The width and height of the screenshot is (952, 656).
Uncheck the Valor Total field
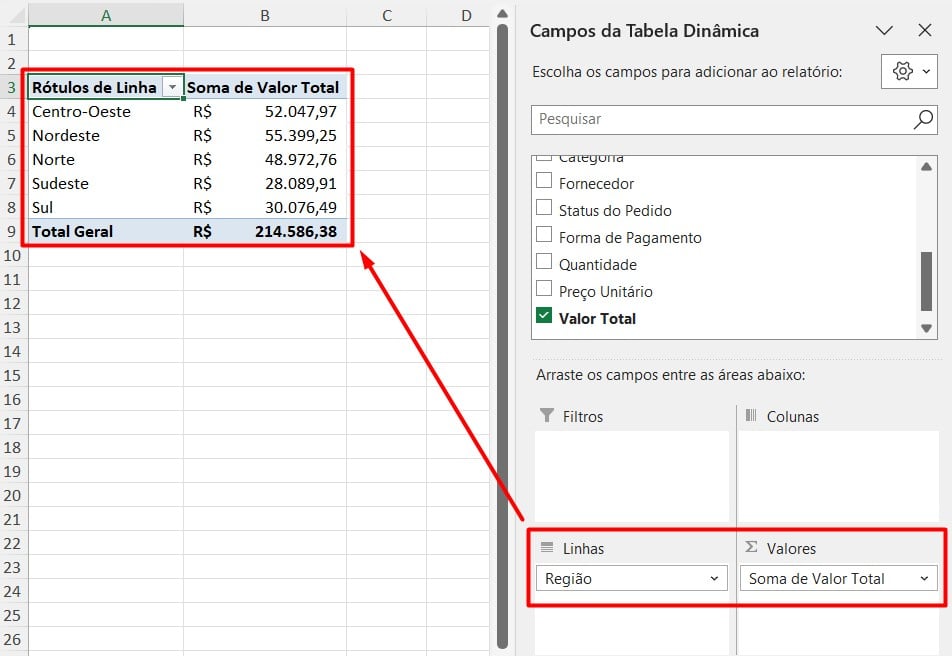[x=544, y=318]
